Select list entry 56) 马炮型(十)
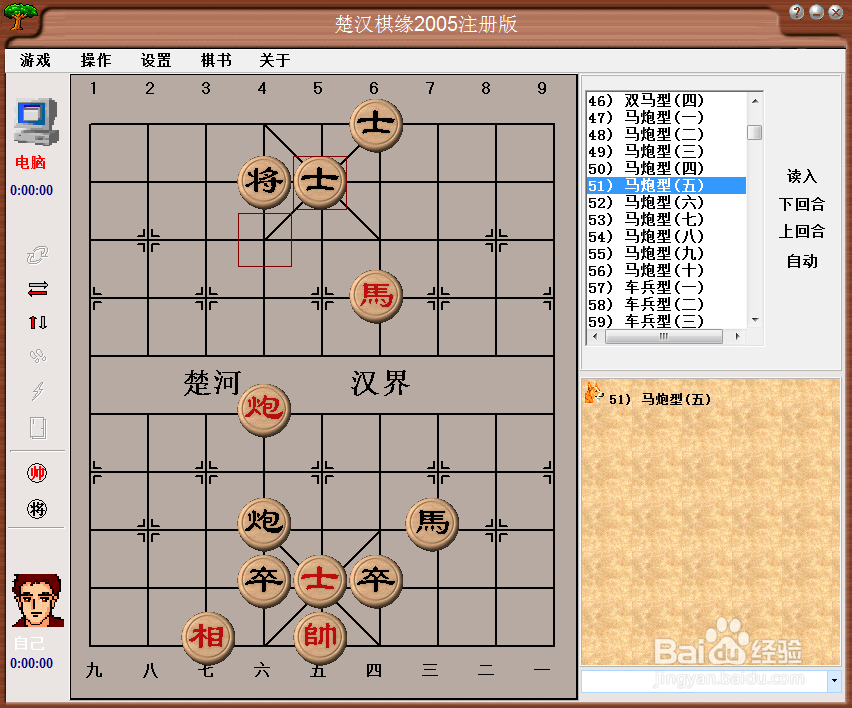 [x=666, y=271]
